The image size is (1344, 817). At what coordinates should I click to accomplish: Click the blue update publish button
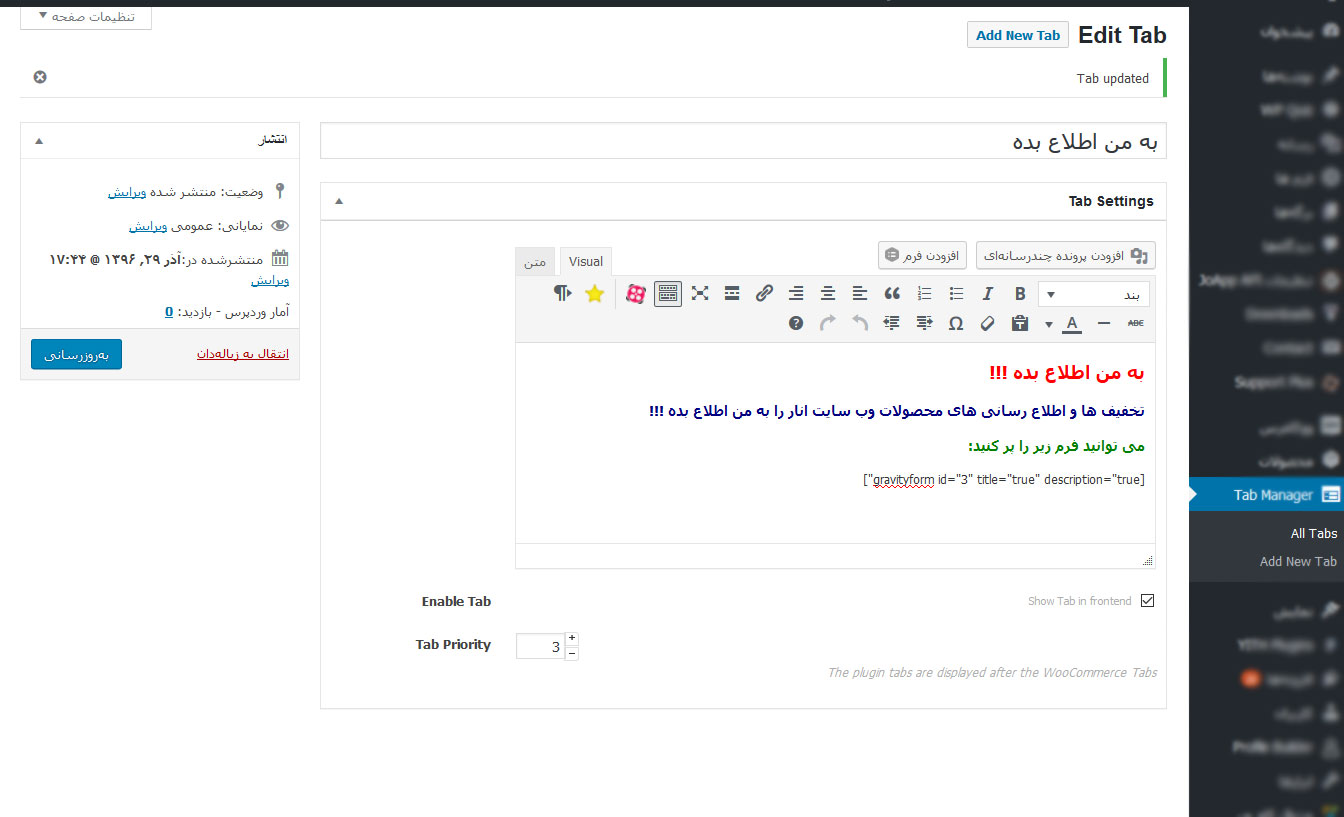click(76, 354)
